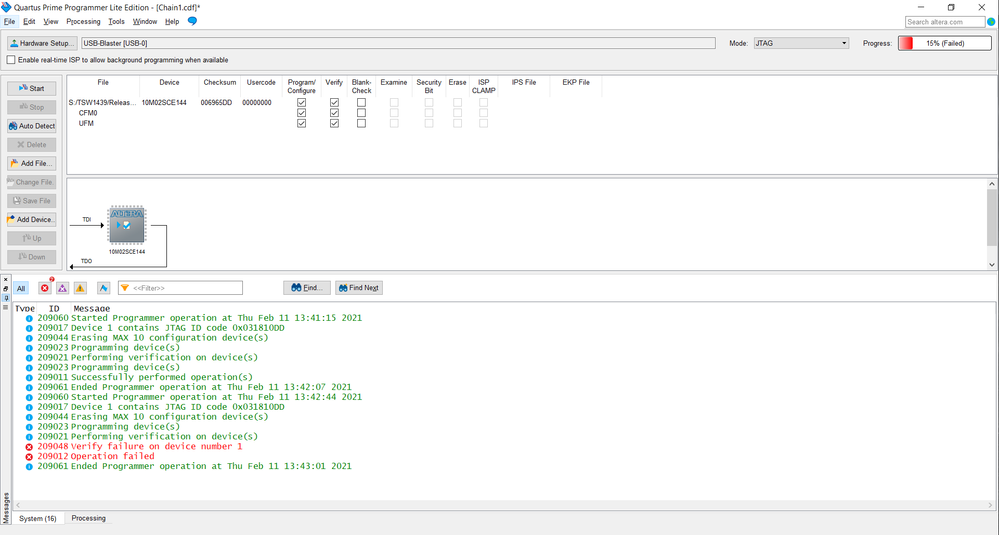The height and width of the screenshot is (535, 999).
Task: Switch to the Processing messages tab
Action: point(88,518)
